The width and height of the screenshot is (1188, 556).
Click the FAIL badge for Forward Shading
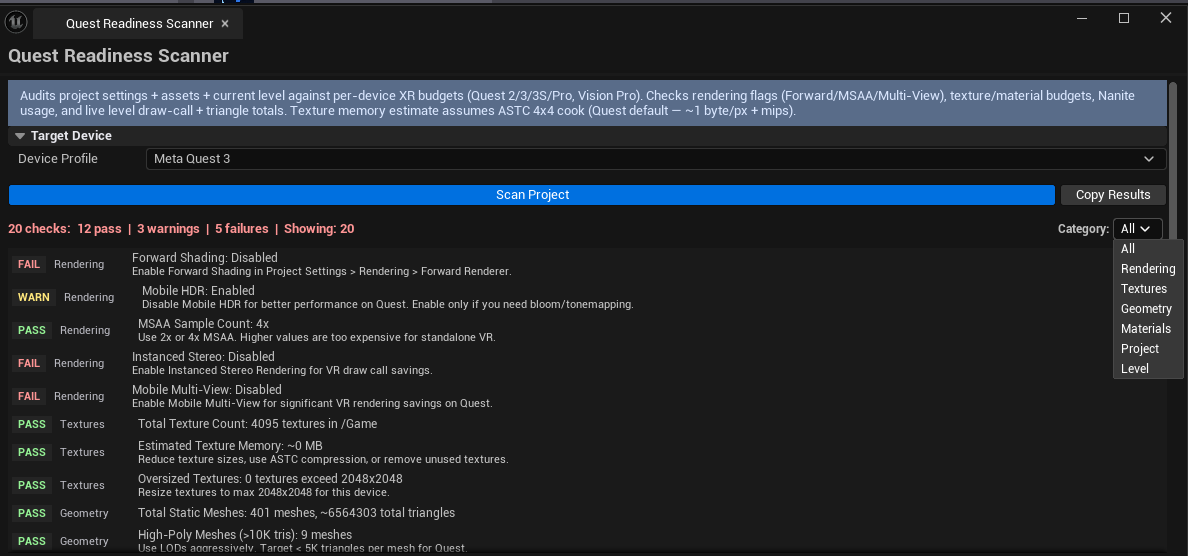(29, 264)
